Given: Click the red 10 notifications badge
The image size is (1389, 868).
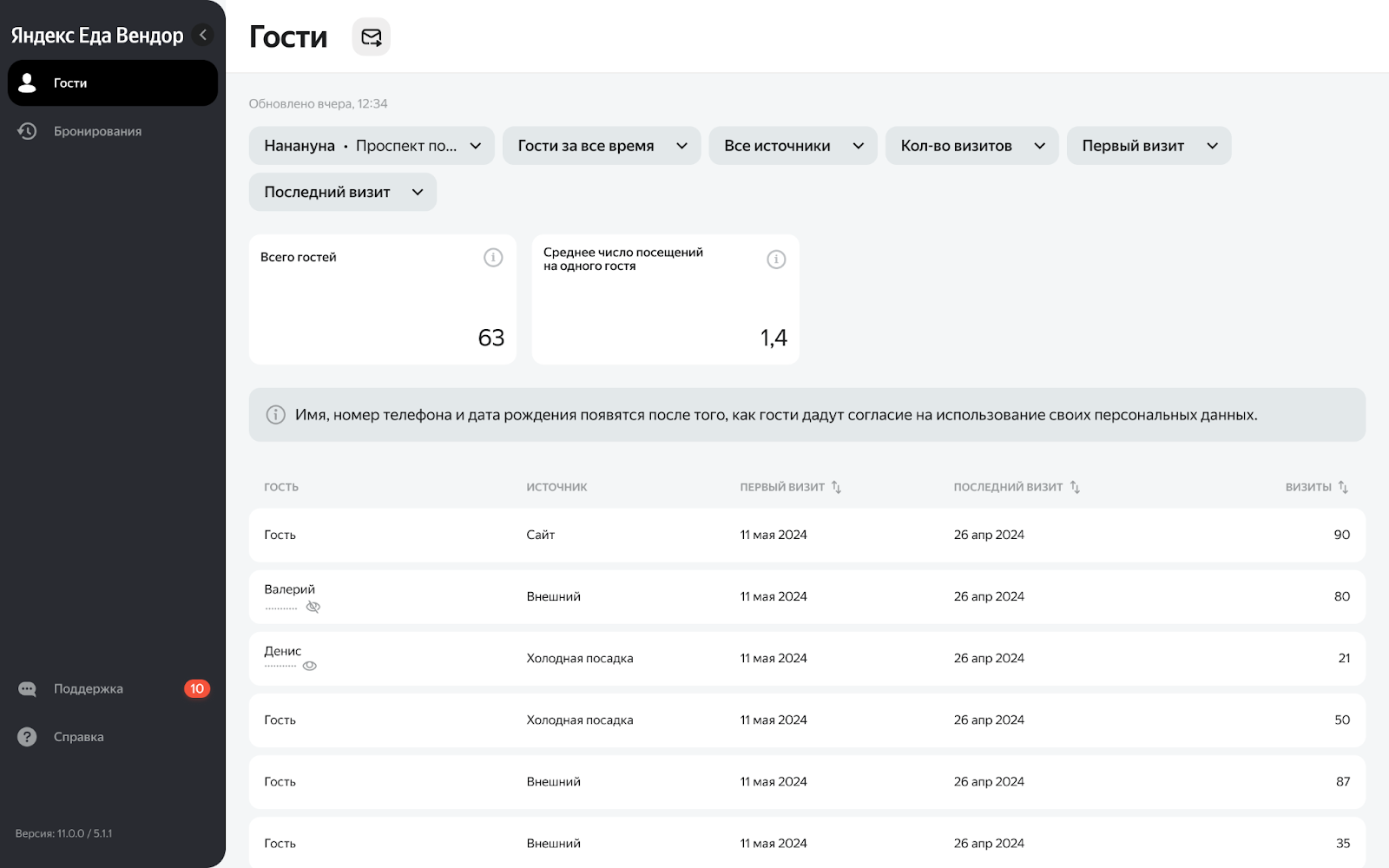Looking at the screenshot, I should (197, 689).
